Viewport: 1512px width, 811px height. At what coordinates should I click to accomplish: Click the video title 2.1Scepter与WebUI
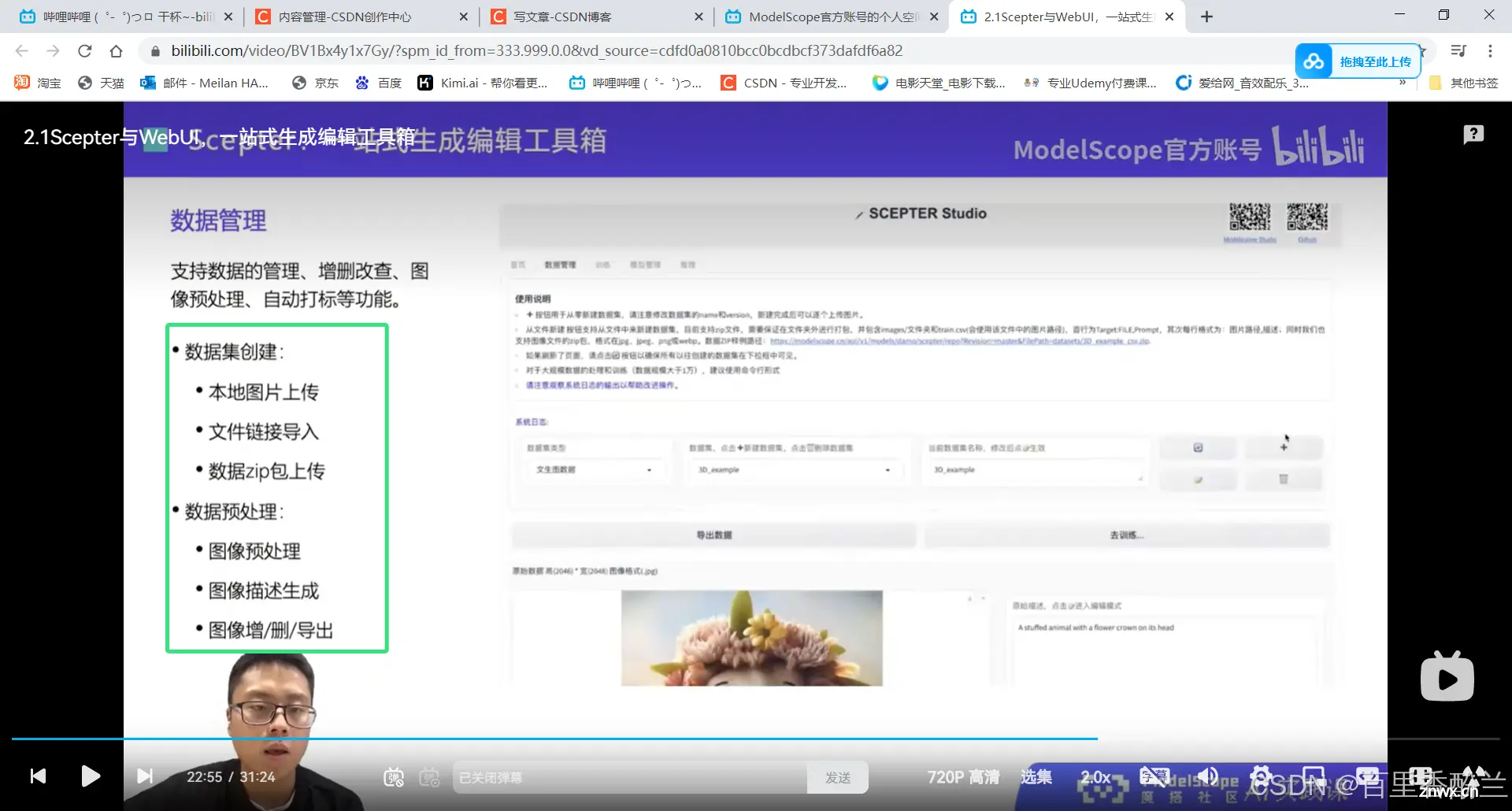click(x=219, y=137)
